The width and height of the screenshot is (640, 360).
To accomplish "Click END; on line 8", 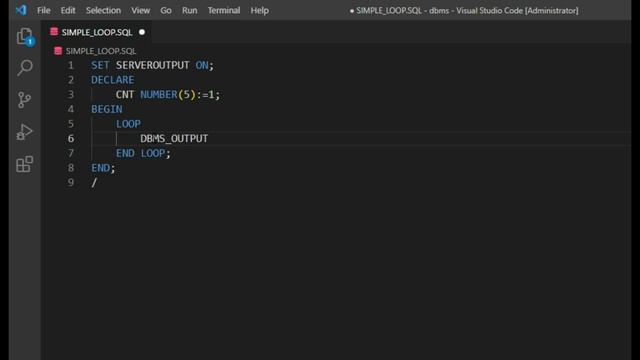I will coord(103,168).
